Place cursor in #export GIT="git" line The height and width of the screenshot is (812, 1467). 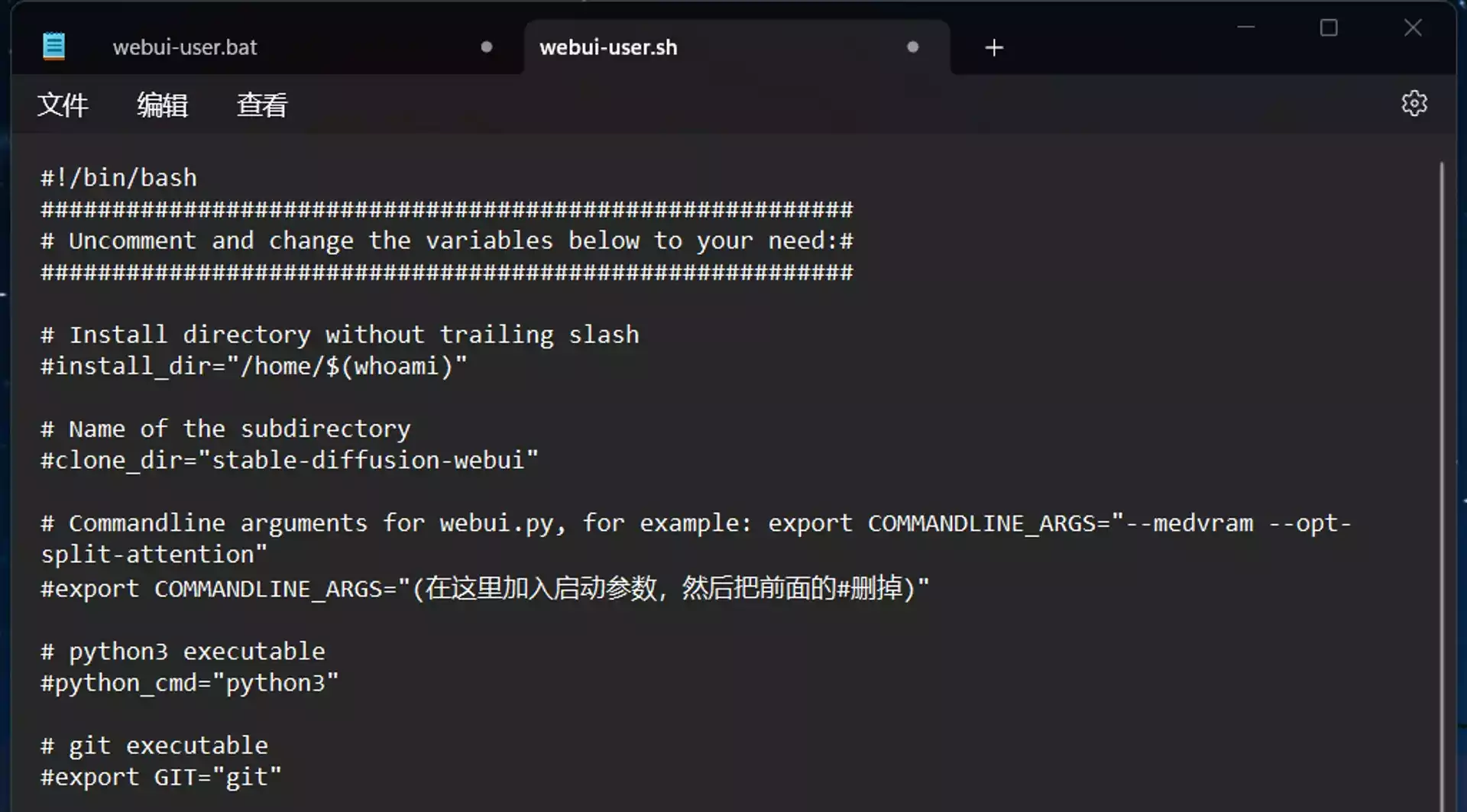click(160, 777)
